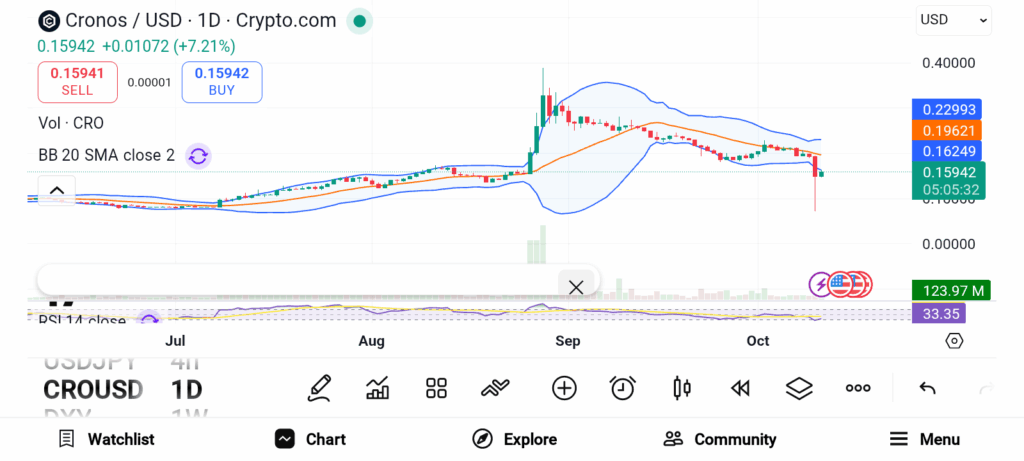1024x461 pixels.
Task: Start bar replay with the rewind icon
Action: coord(740,388)
